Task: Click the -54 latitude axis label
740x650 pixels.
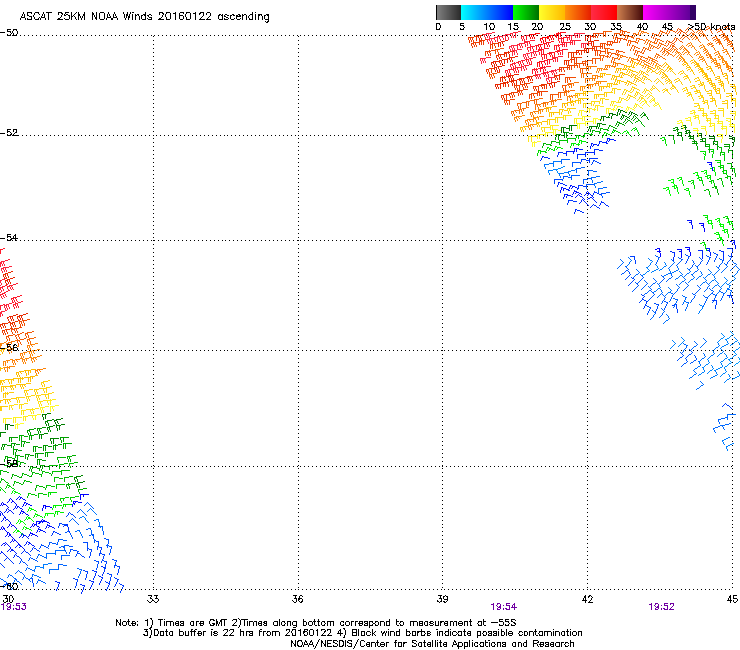Action: tap(9, 237)
